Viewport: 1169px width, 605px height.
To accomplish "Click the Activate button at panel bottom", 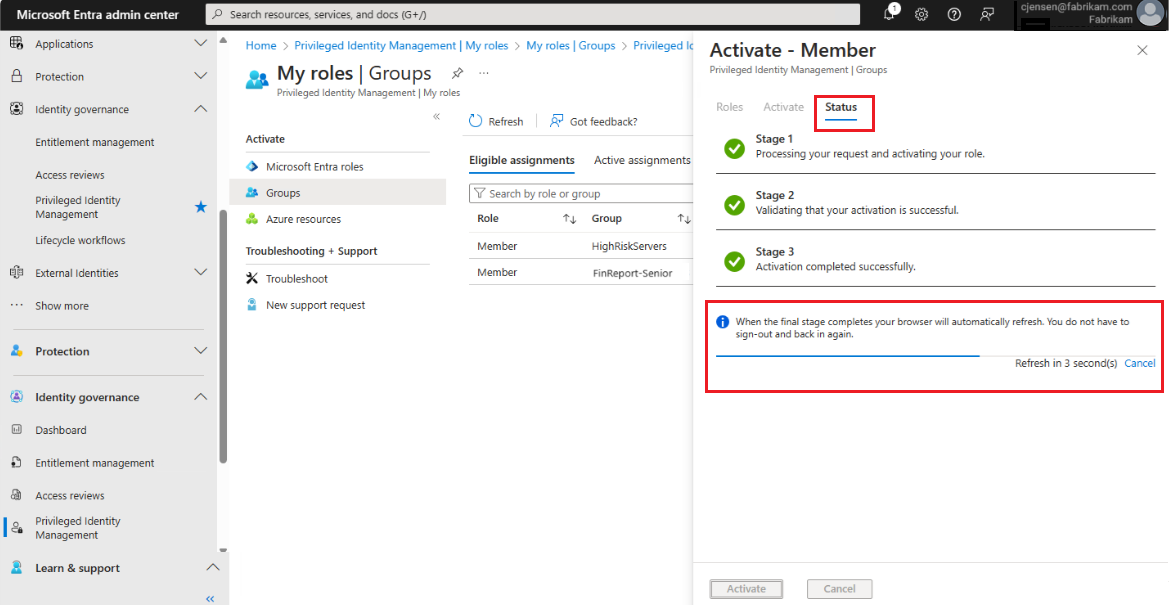I will point(746,589).
